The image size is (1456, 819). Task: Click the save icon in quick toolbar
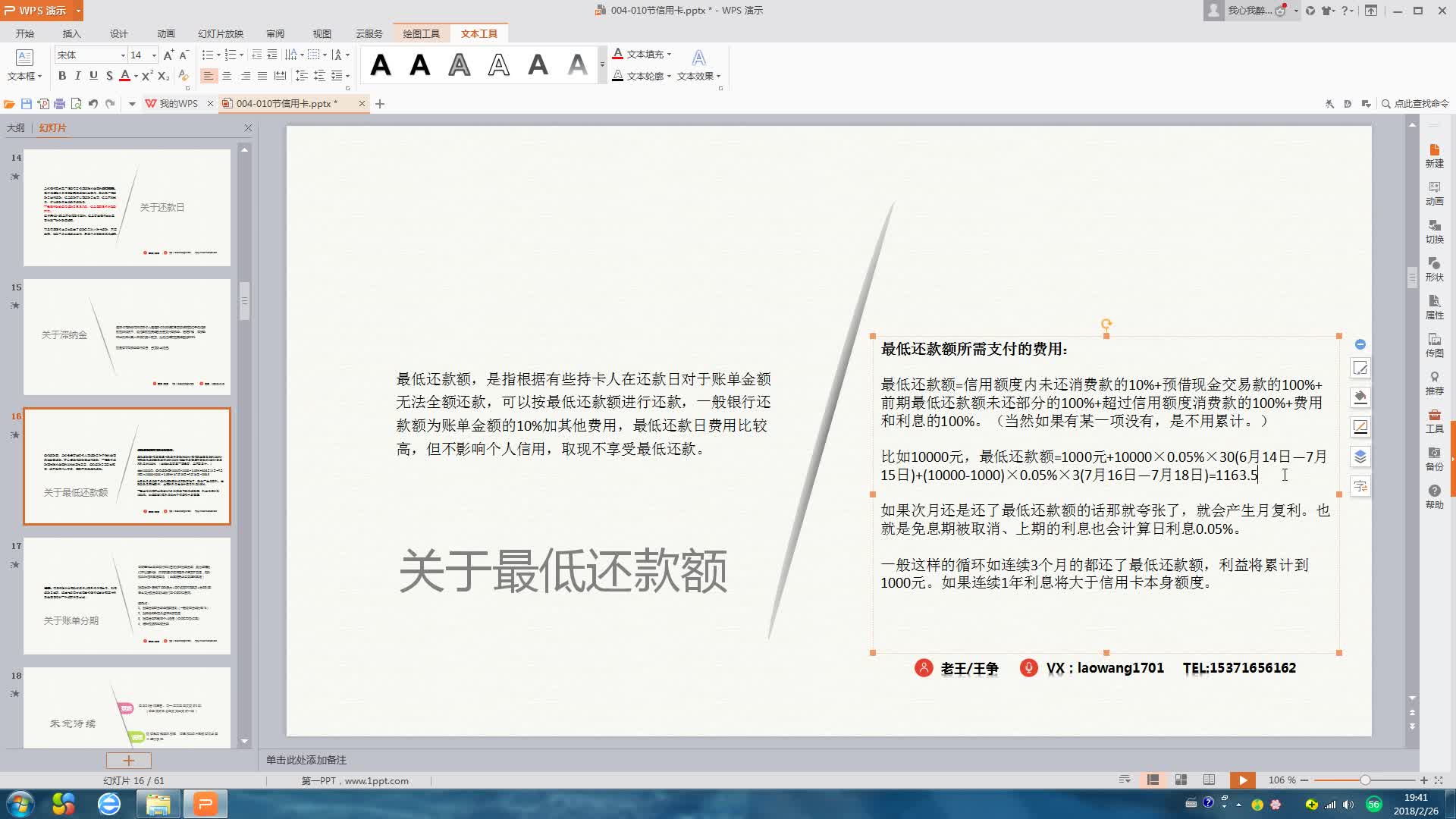tap(27, 104)
